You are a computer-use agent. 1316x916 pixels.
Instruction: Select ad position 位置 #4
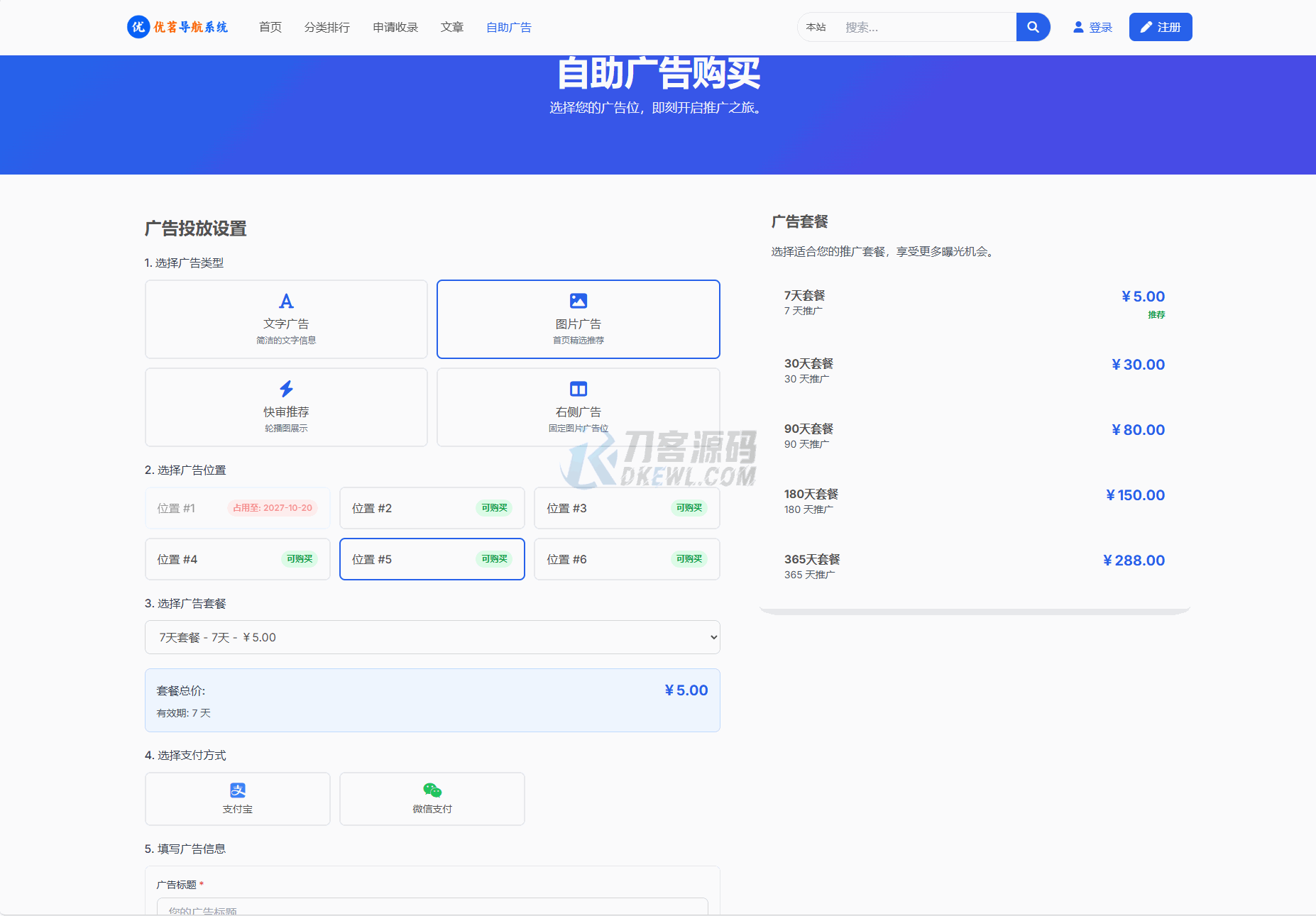(237, 559)
